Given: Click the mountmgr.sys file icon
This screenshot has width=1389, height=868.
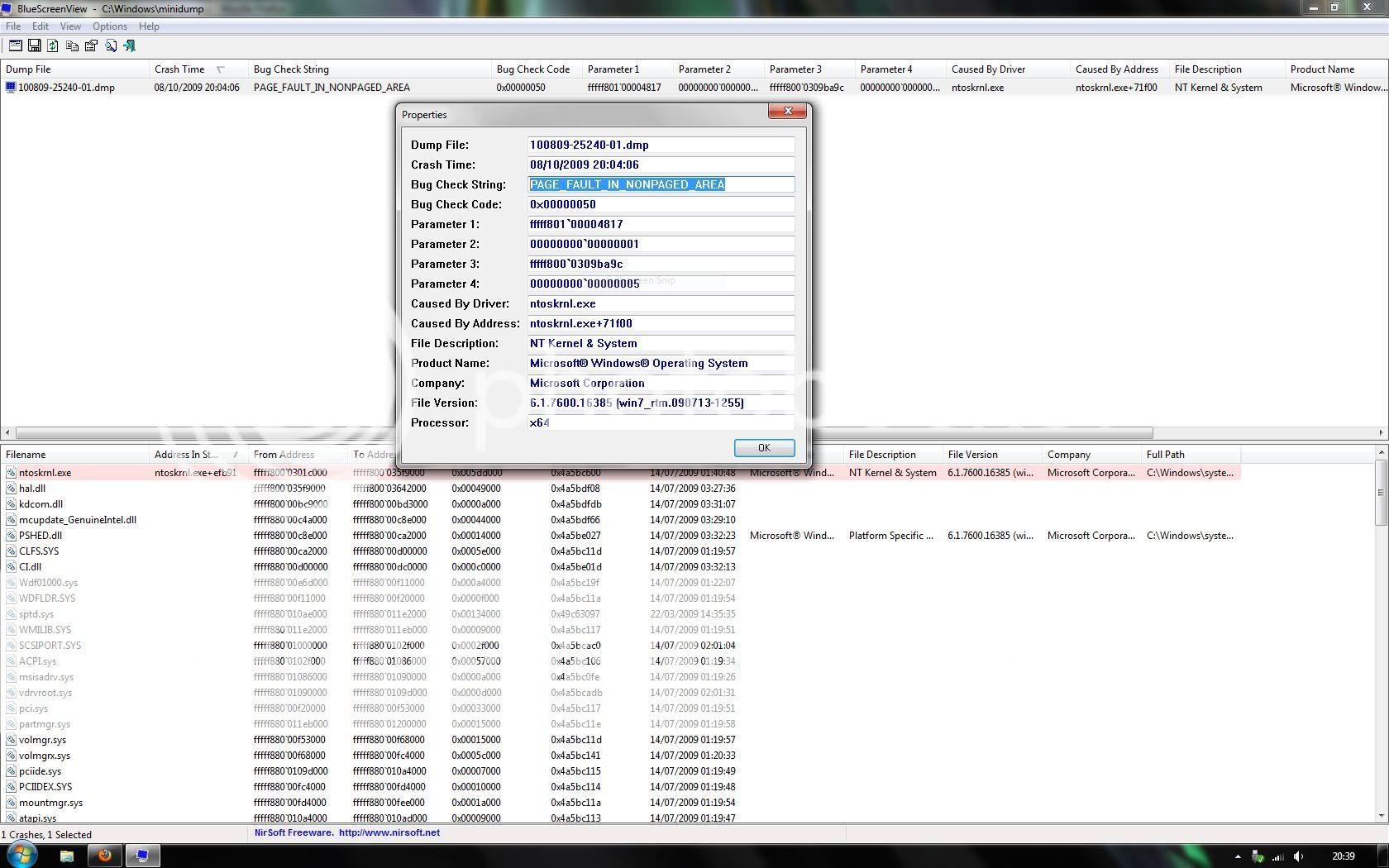Looking at the screenshot, I should [12, 803].
